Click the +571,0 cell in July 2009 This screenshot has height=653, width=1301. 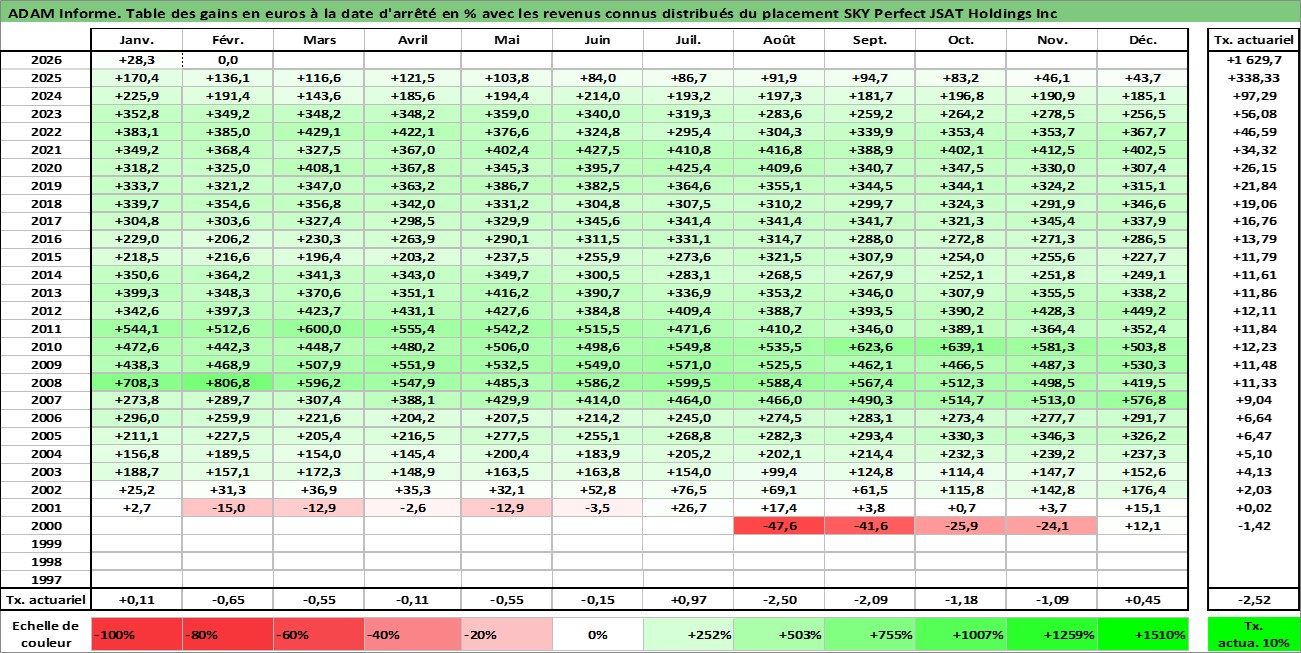point(686,365)
